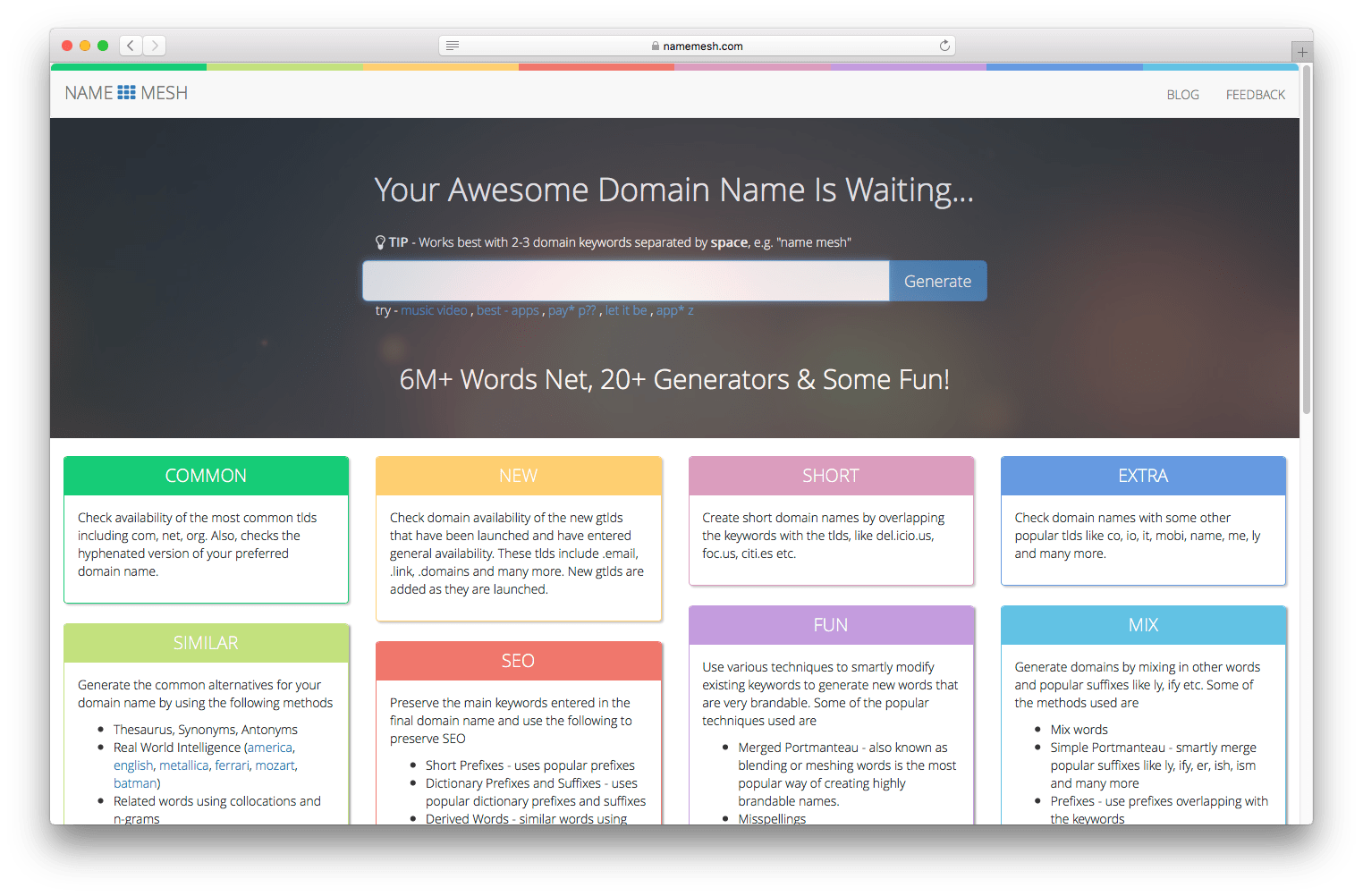Open the 'ferrari' example link

click(x=232, y=765)
